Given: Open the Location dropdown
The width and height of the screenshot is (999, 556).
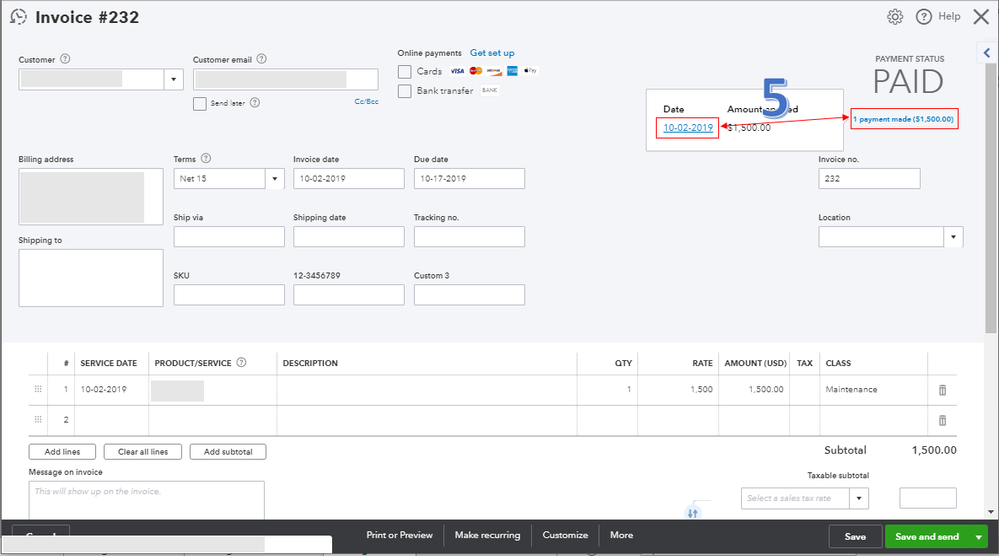Looking at the screenshot, I should tap(954, 237).
